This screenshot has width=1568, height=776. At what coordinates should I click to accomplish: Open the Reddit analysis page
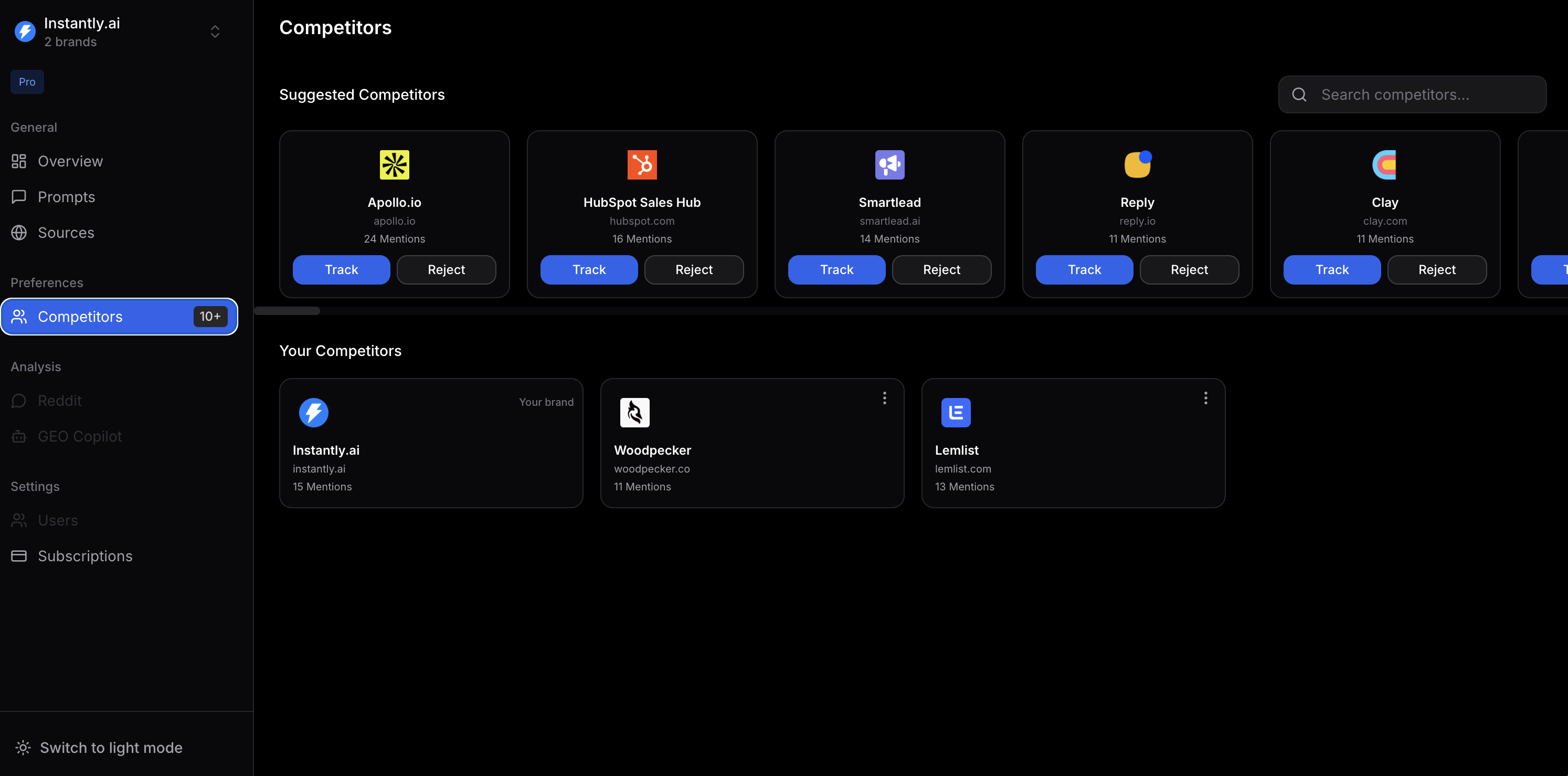pos(119,401)
